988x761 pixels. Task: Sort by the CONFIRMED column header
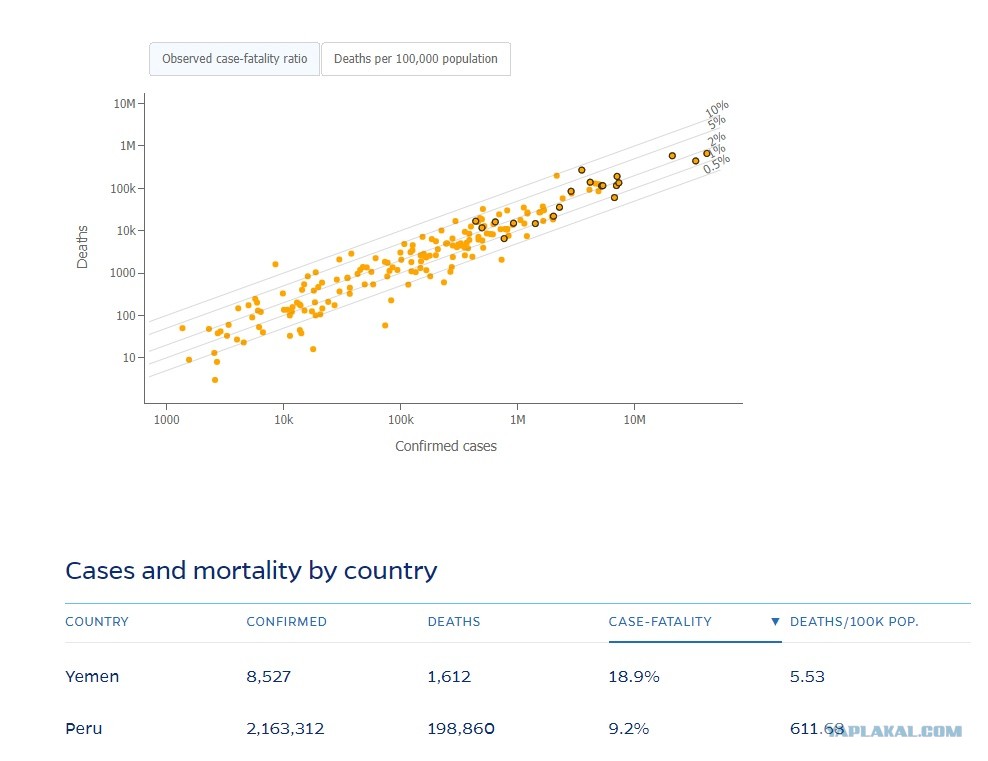pyautogui.click(x=287, y=622)
